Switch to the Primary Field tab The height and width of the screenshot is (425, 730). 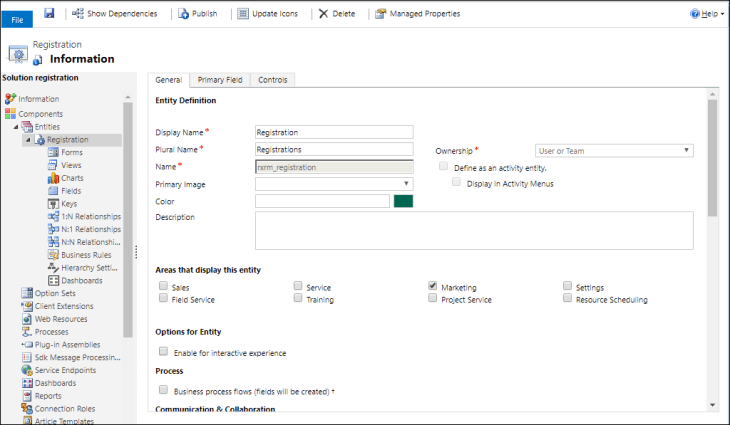[218, 80]
